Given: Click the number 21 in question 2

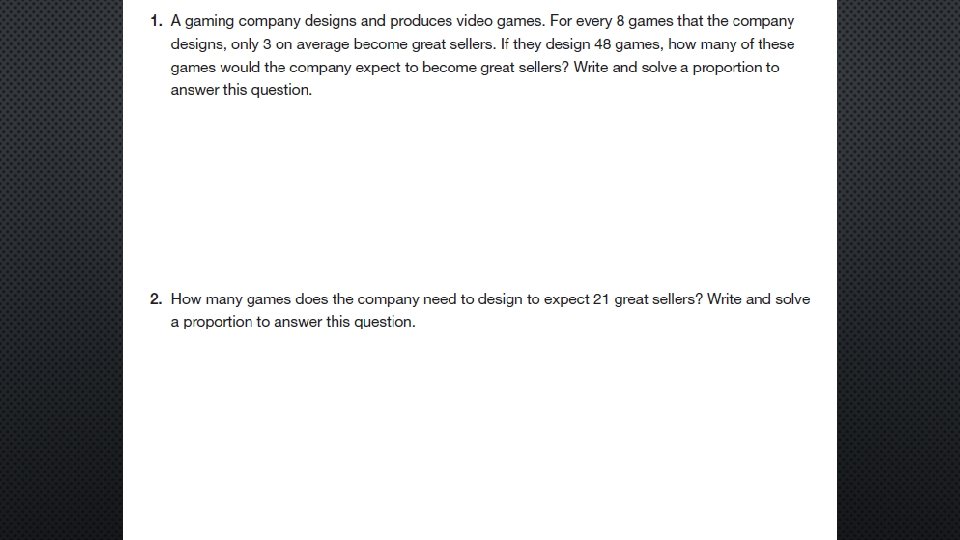Looking at the screenshot, I should [601, 299].
